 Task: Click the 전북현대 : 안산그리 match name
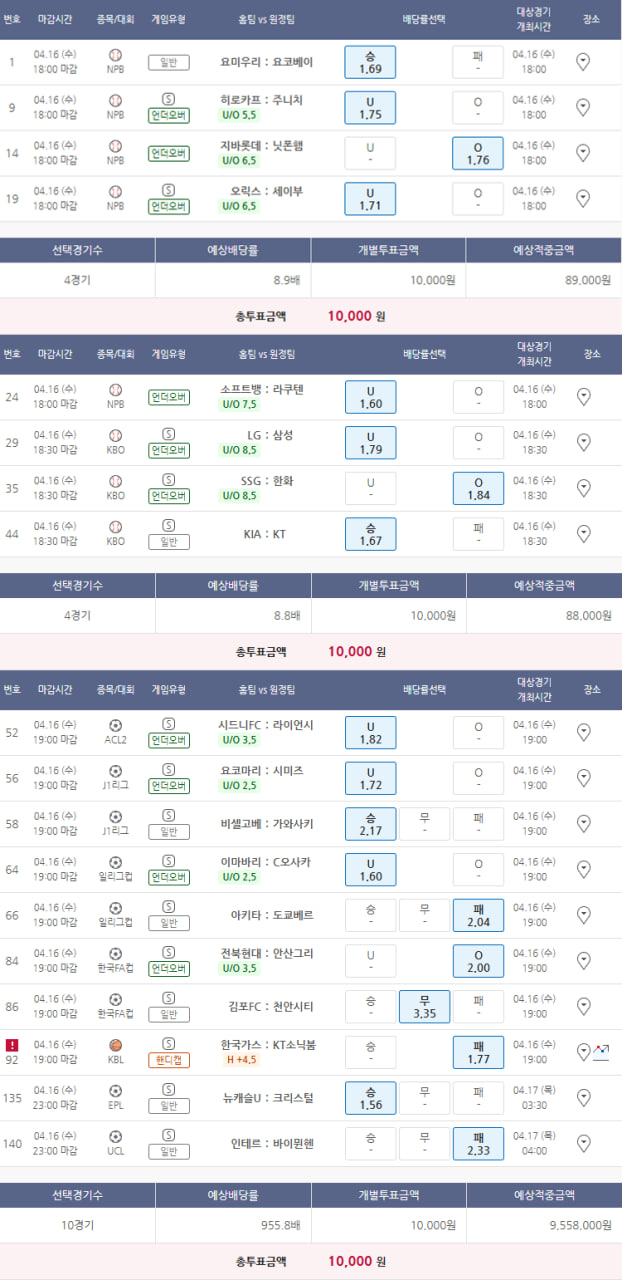click(x=267, y=953)
